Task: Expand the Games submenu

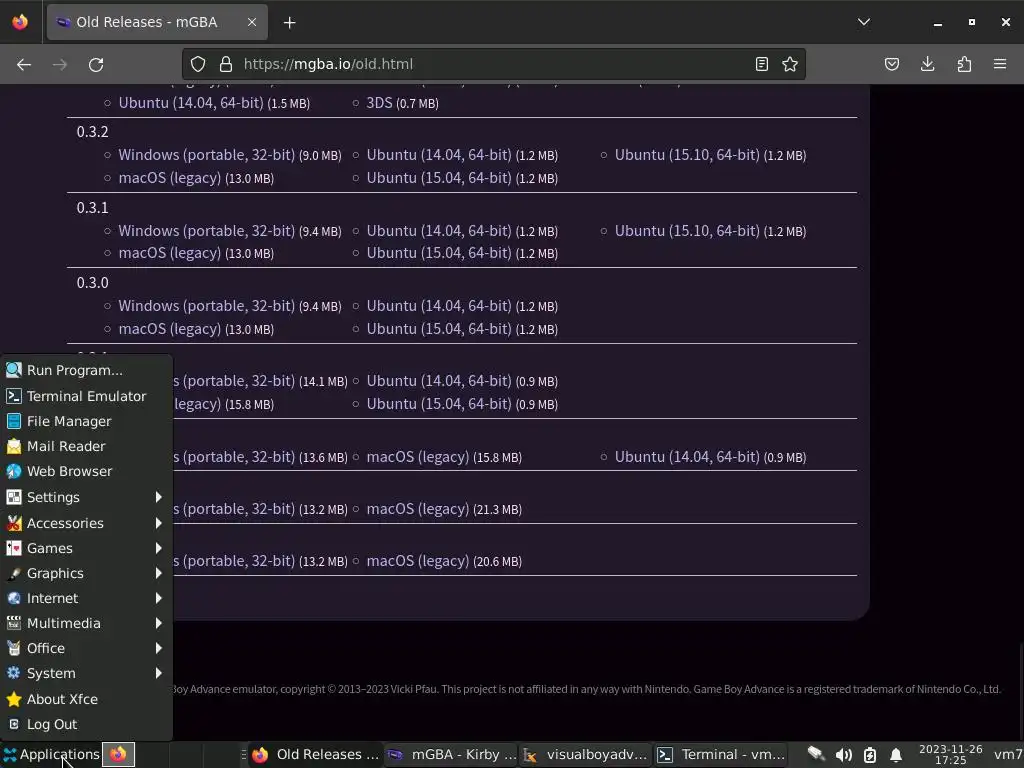Action: tap(86, 548)
